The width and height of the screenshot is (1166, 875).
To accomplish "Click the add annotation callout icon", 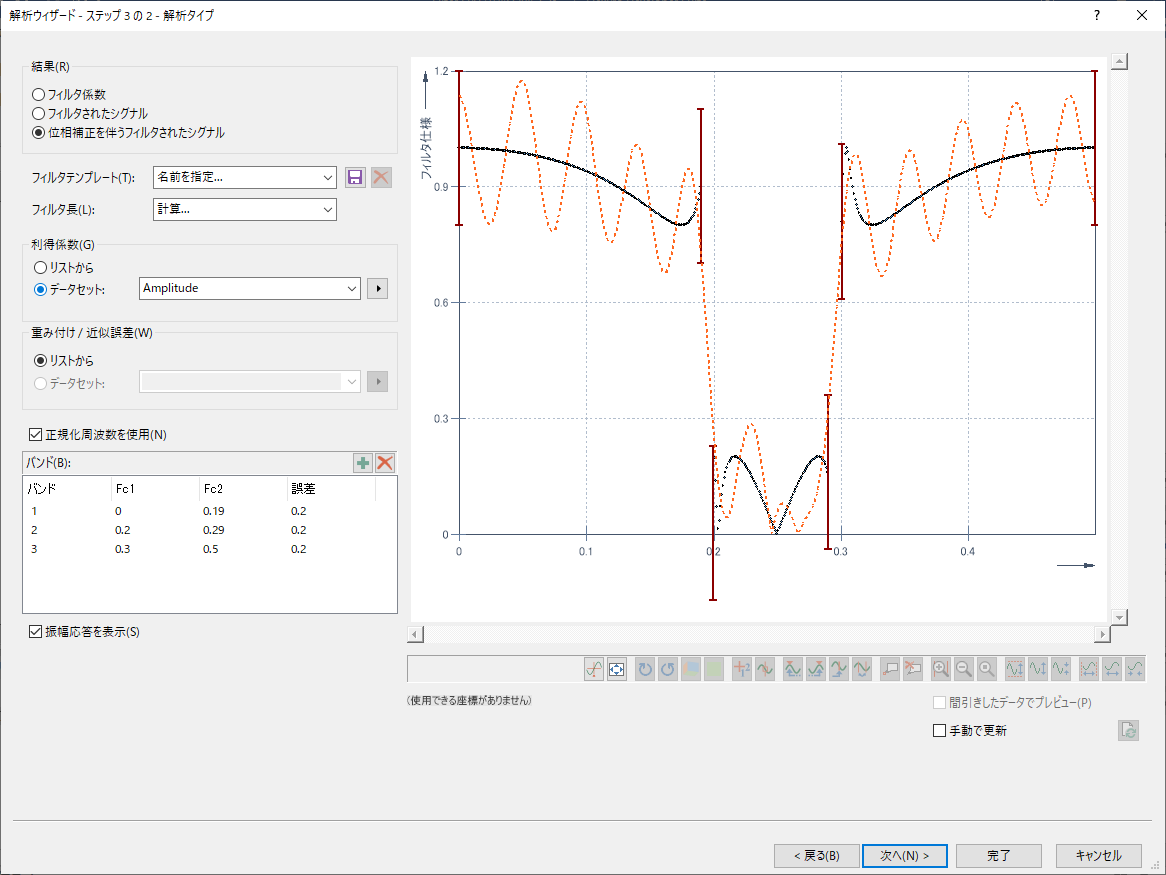I will (x=889, y=669).
